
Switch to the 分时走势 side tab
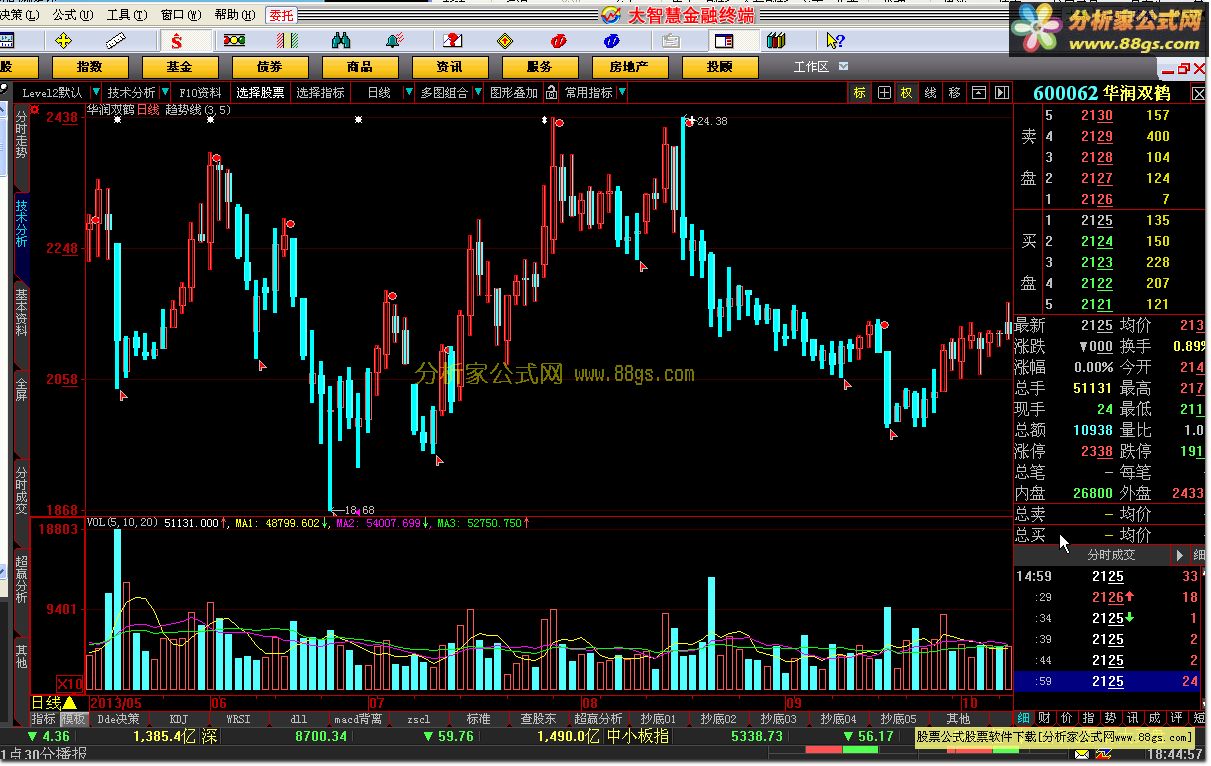(x=21, y=137)
